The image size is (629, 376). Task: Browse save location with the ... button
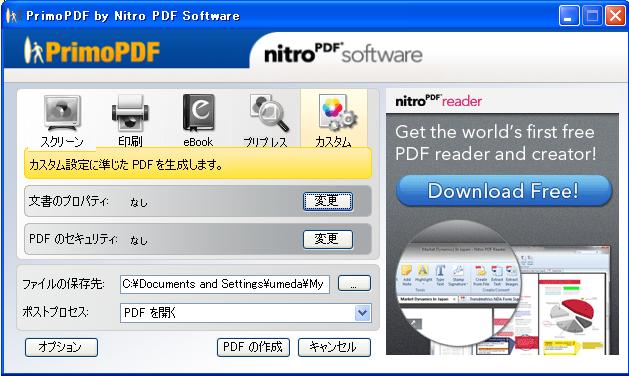pyautogui.click(x=354, y=283)
